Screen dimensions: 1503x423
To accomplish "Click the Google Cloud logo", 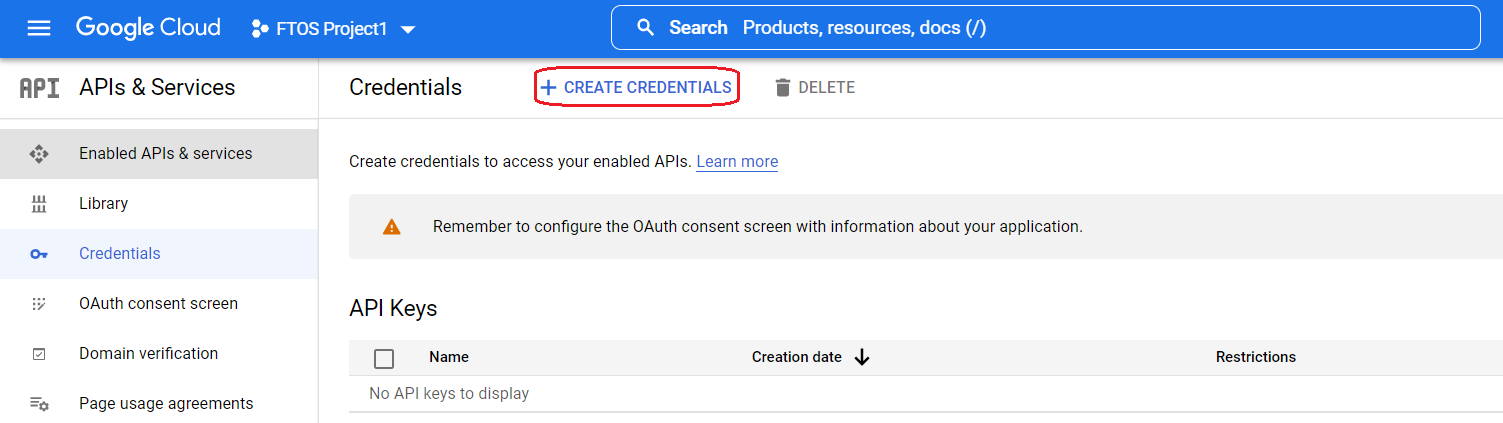I will click(x=148, y=28).
